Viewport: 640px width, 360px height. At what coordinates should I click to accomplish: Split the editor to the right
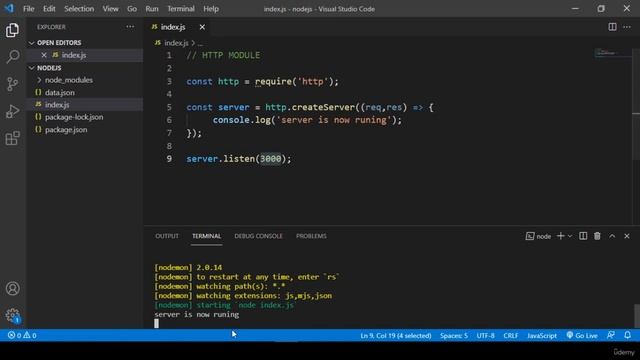pyautogui.click(x=612, y=27)
